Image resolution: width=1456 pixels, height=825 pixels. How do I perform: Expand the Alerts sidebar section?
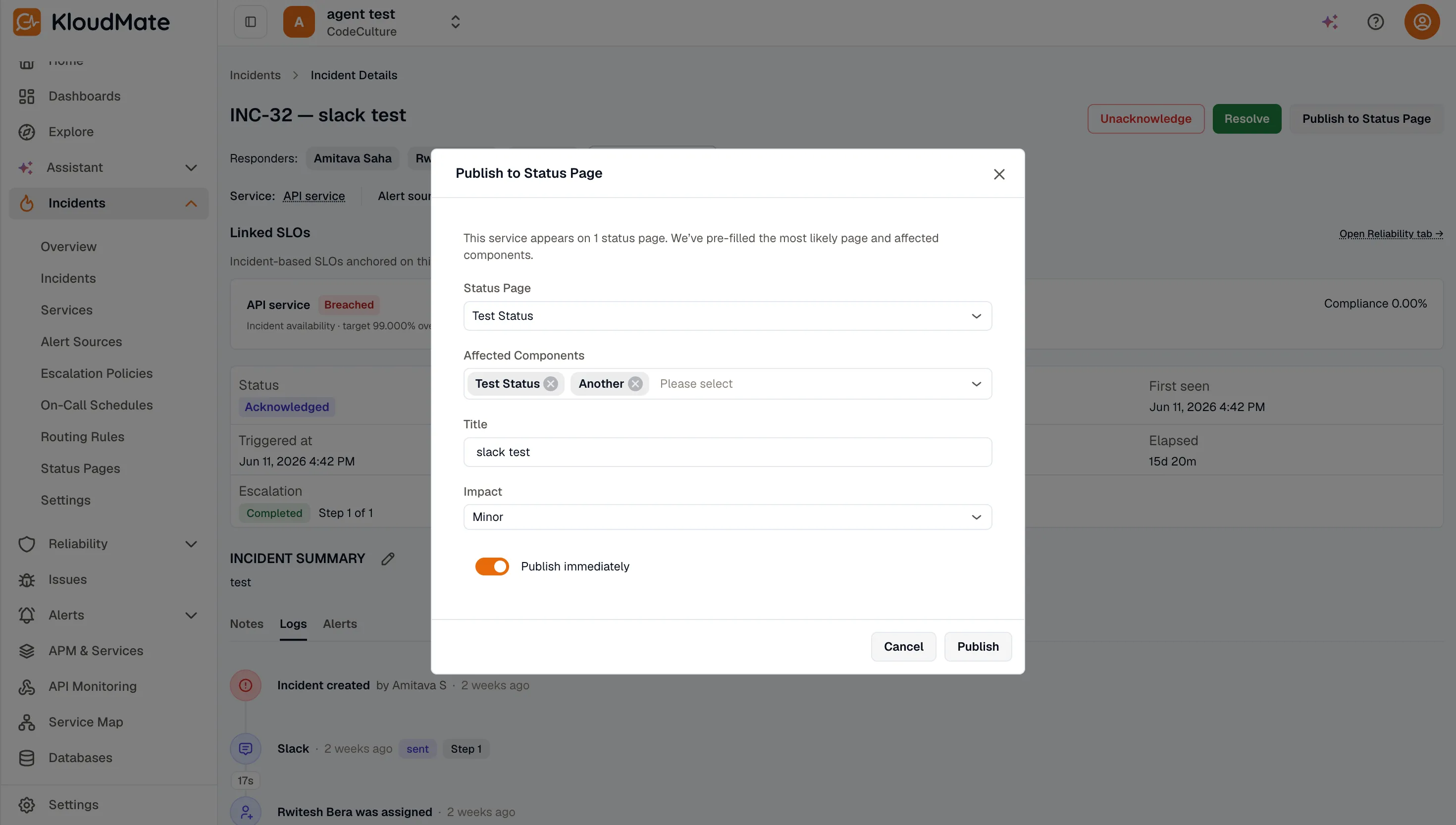click(x=191, y=616)
